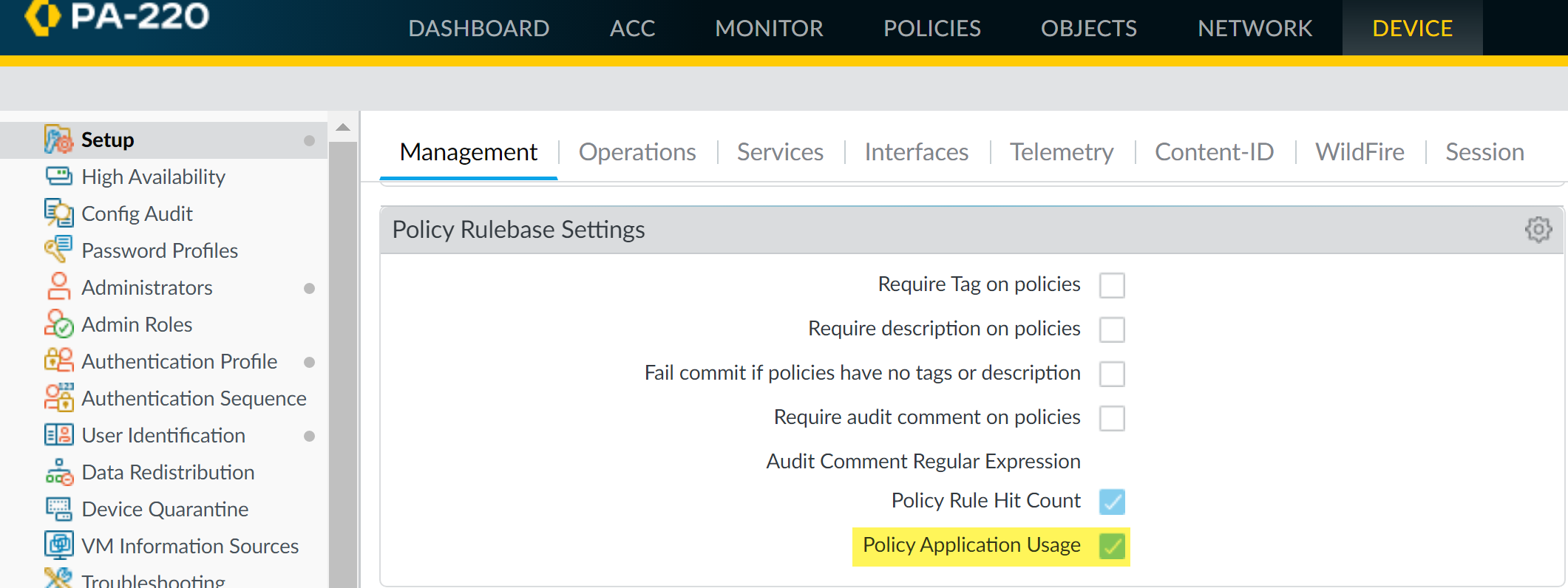Open the MONITOR top menu

click(769, 29)
